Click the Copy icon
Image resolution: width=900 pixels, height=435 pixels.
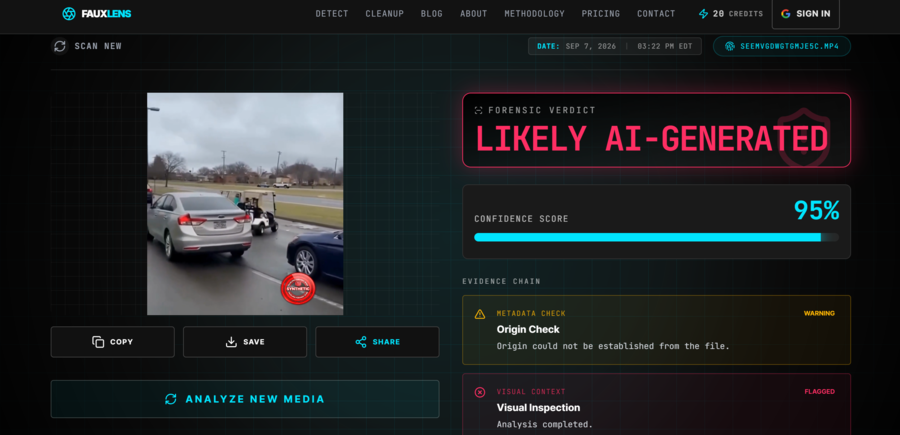[x=98, y=341]
